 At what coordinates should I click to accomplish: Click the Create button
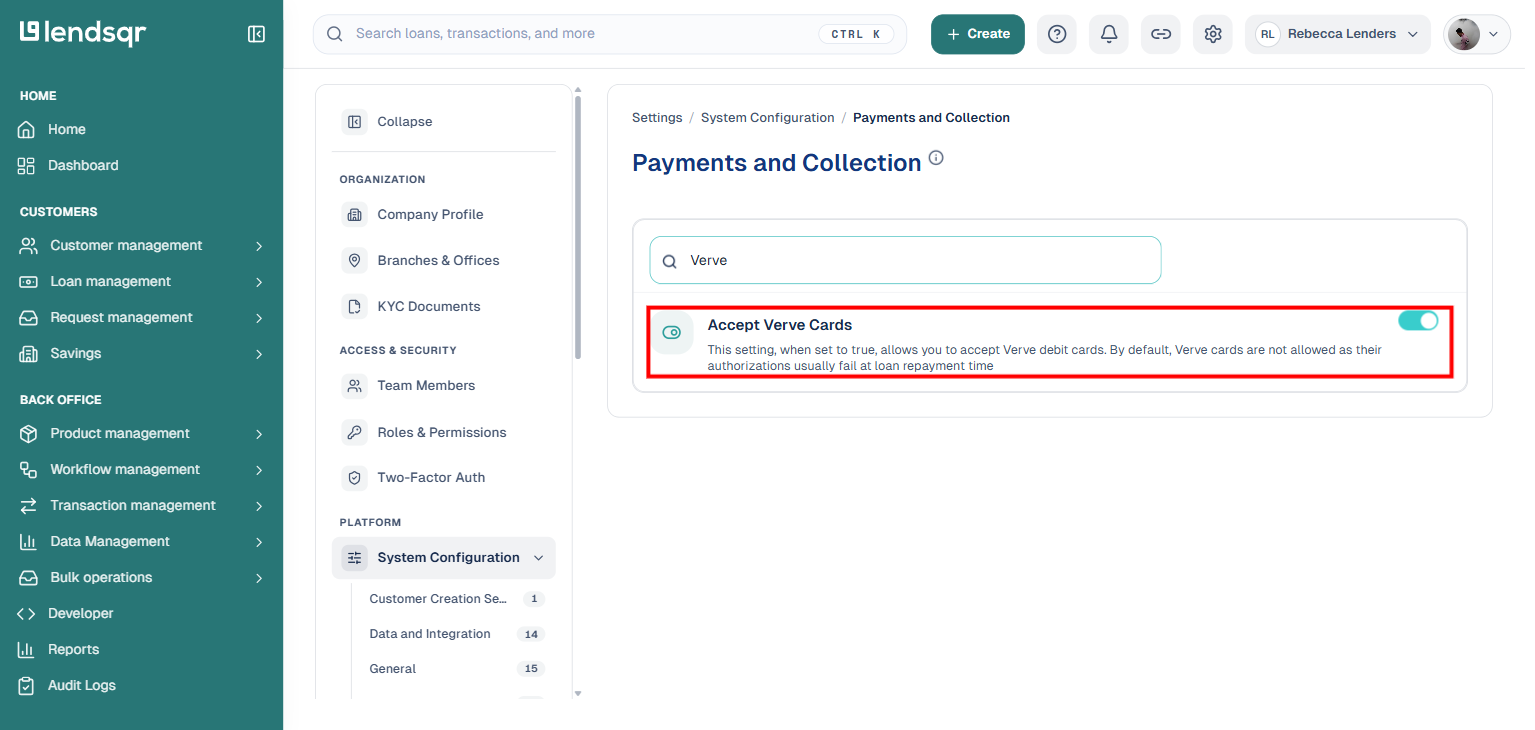pyautogui.click(x=978, y=34)
